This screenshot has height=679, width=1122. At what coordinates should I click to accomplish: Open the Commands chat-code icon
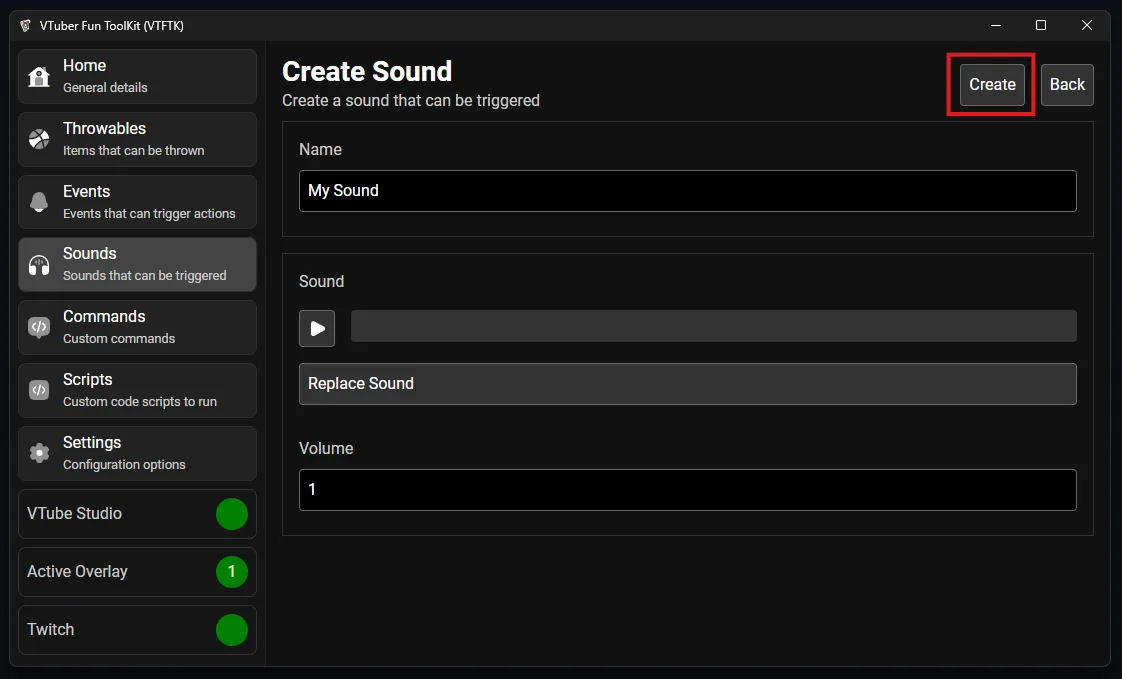(39, 327)
